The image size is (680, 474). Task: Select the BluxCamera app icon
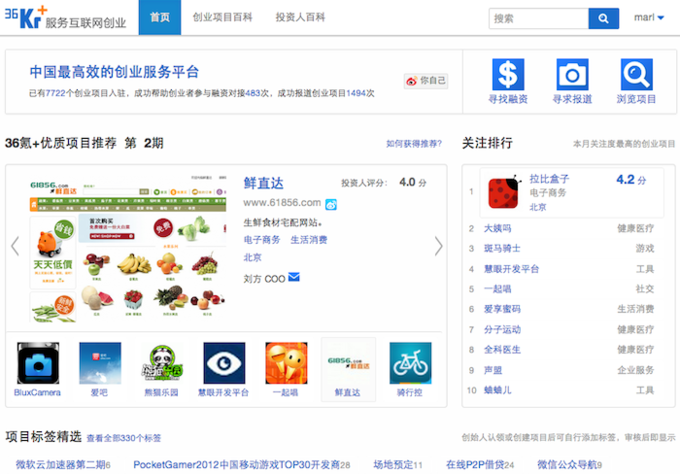point(38,363)
